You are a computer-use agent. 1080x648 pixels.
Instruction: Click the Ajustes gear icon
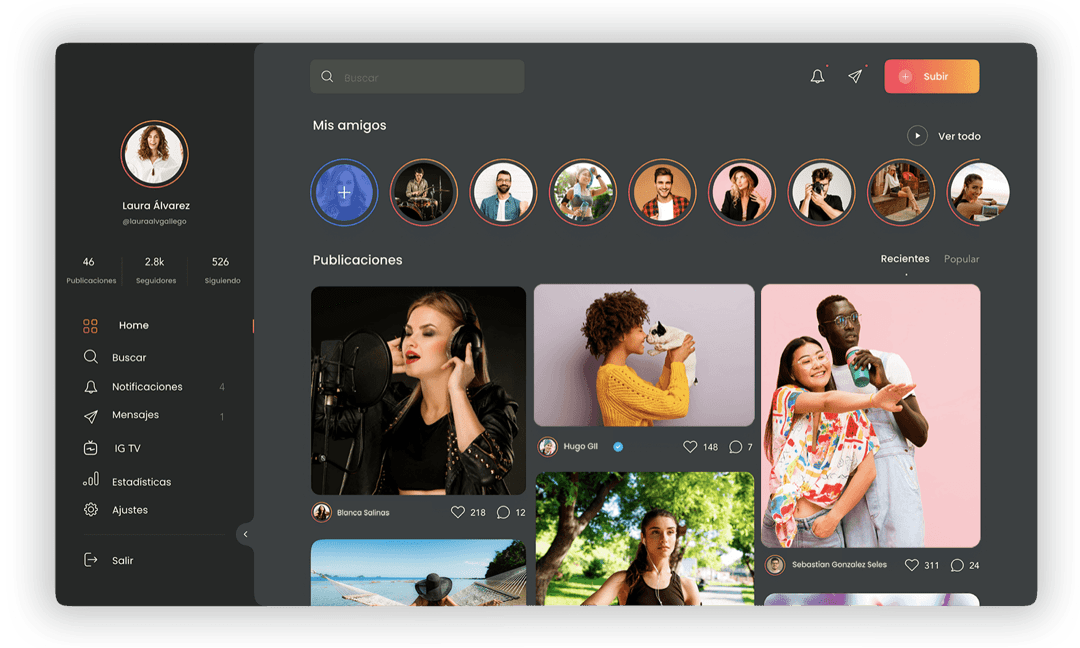[x=91, y=509]
